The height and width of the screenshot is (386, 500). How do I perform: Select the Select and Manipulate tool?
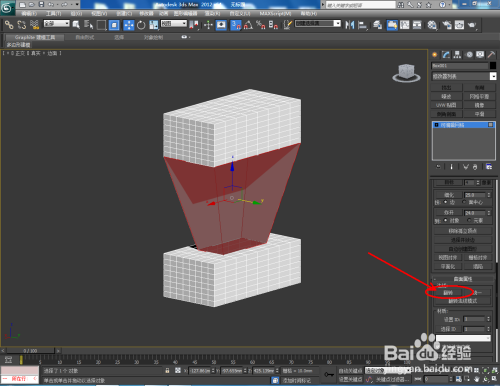208,25
